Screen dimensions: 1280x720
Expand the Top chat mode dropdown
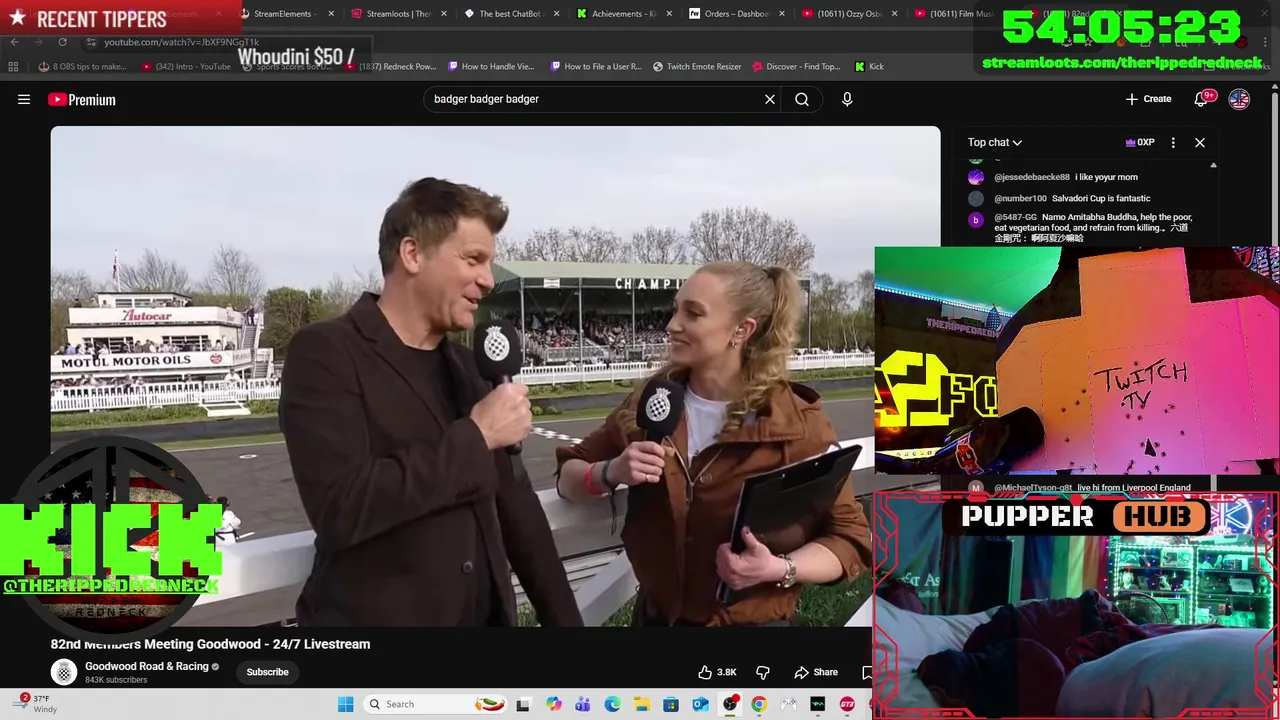(995, 142)
